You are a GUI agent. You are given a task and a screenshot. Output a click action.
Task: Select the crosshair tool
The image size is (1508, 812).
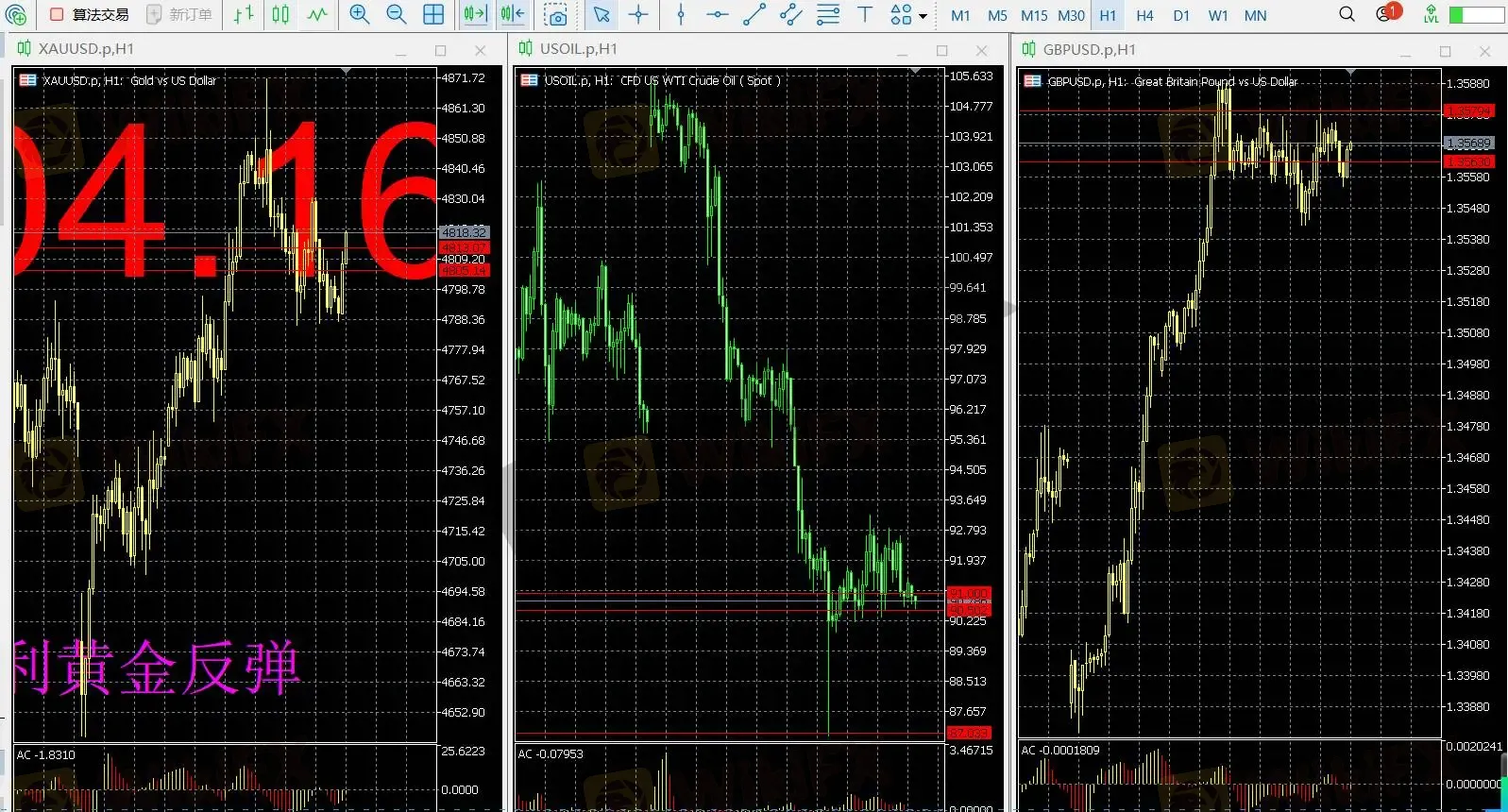click(638, 14)
